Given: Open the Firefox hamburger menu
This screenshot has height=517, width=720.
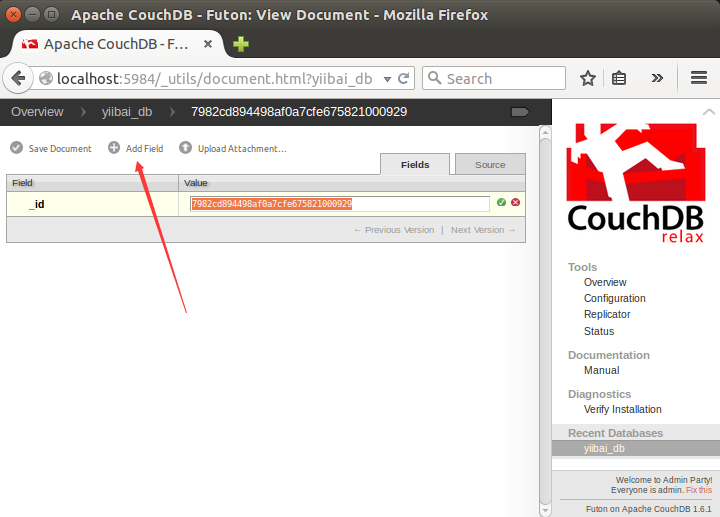Looking at the screenshot, I should click(x=699, y=78).
